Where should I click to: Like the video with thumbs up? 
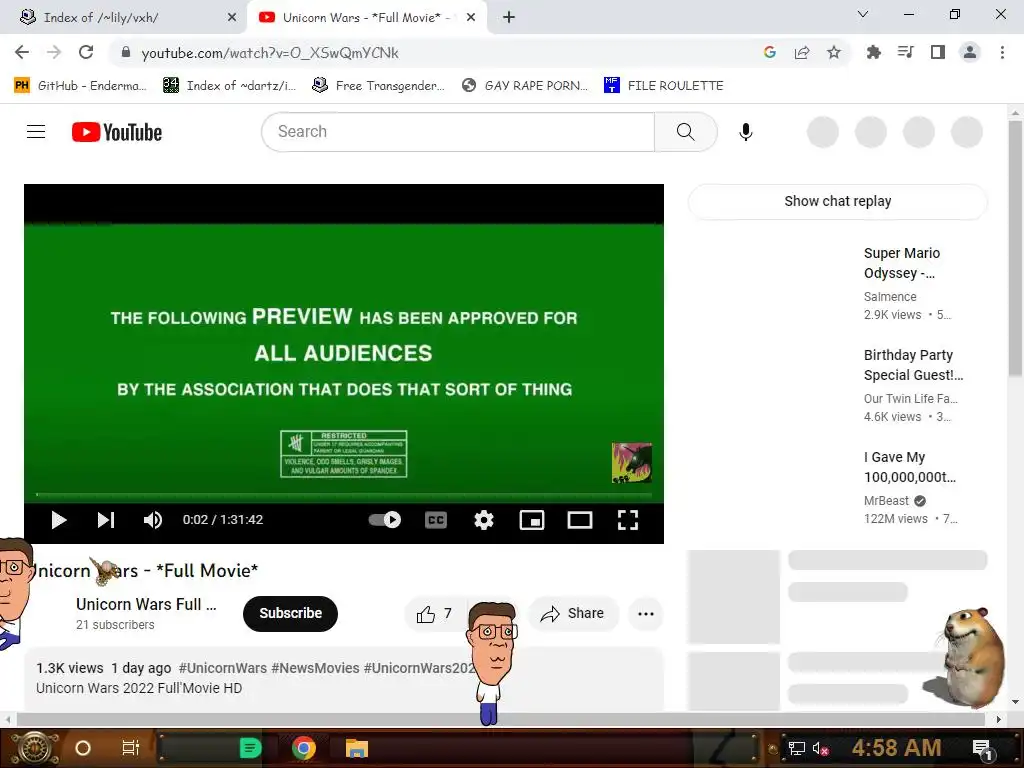pyautogui.click(x=434, y=614)
